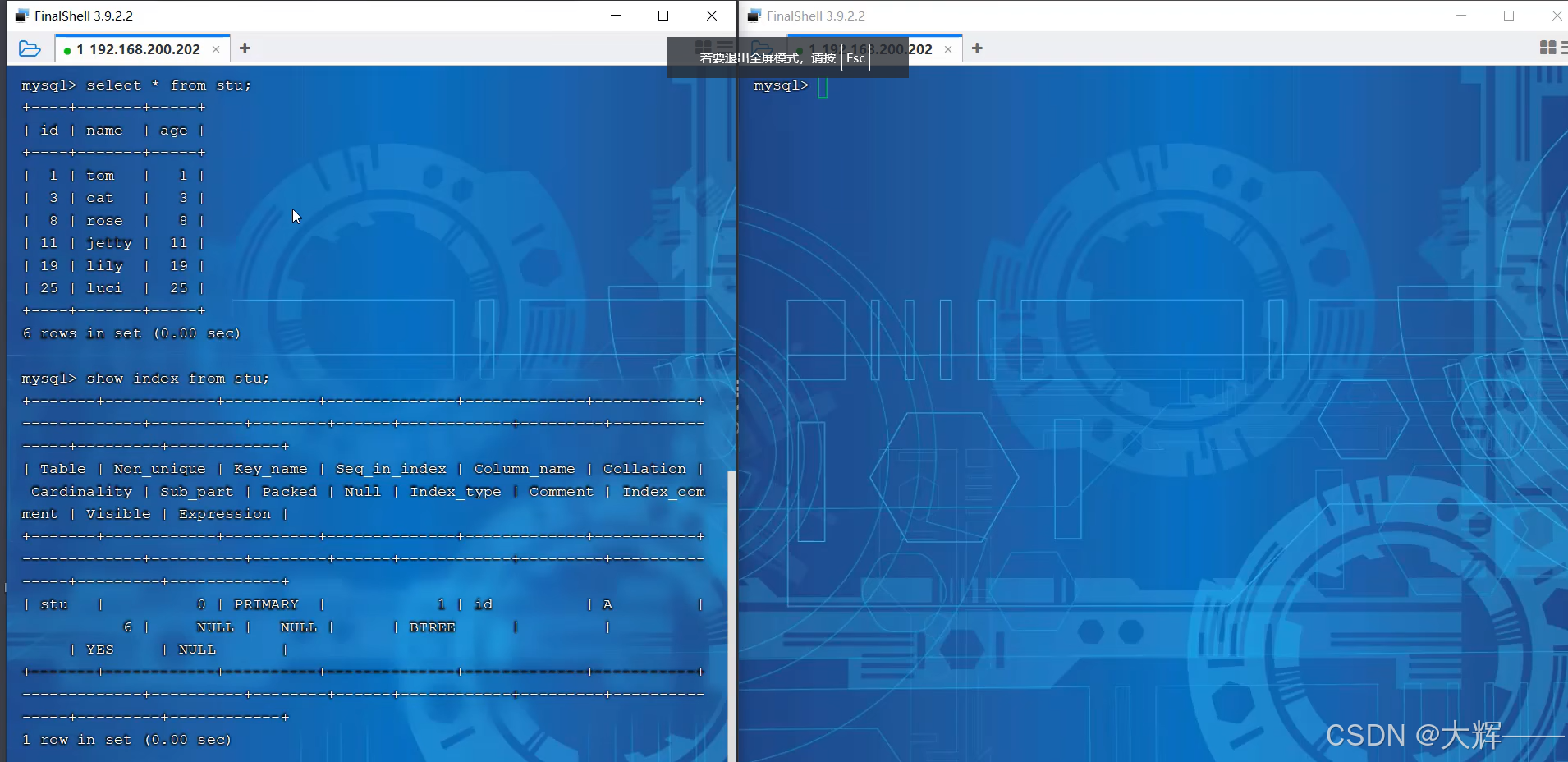Add a new tab in left FinalShell window
1568x762 pixels.
[245, 48]
